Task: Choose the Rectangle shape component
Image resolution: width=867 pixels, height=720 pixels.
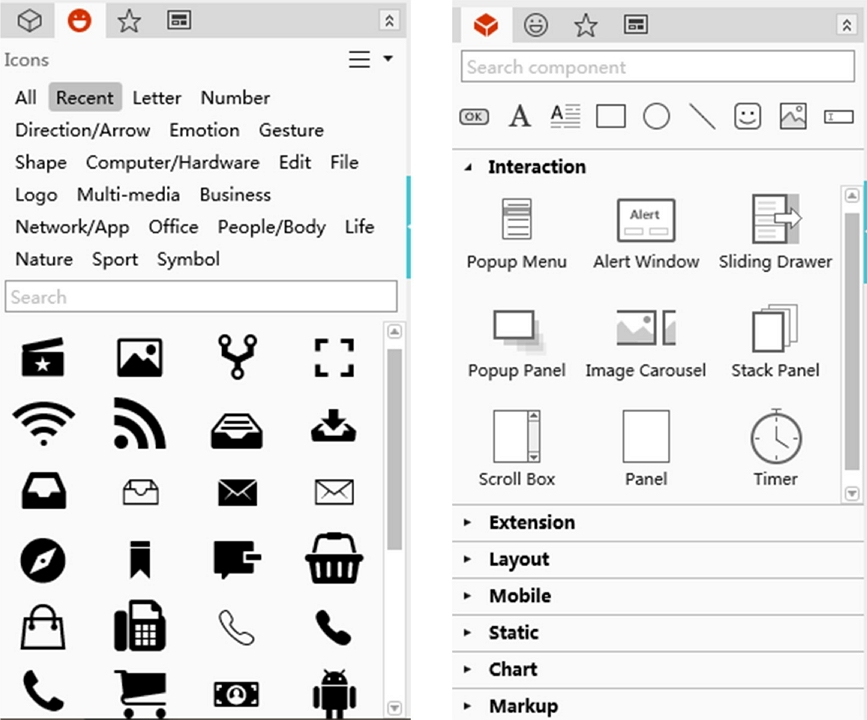Action: pos(610,116)
